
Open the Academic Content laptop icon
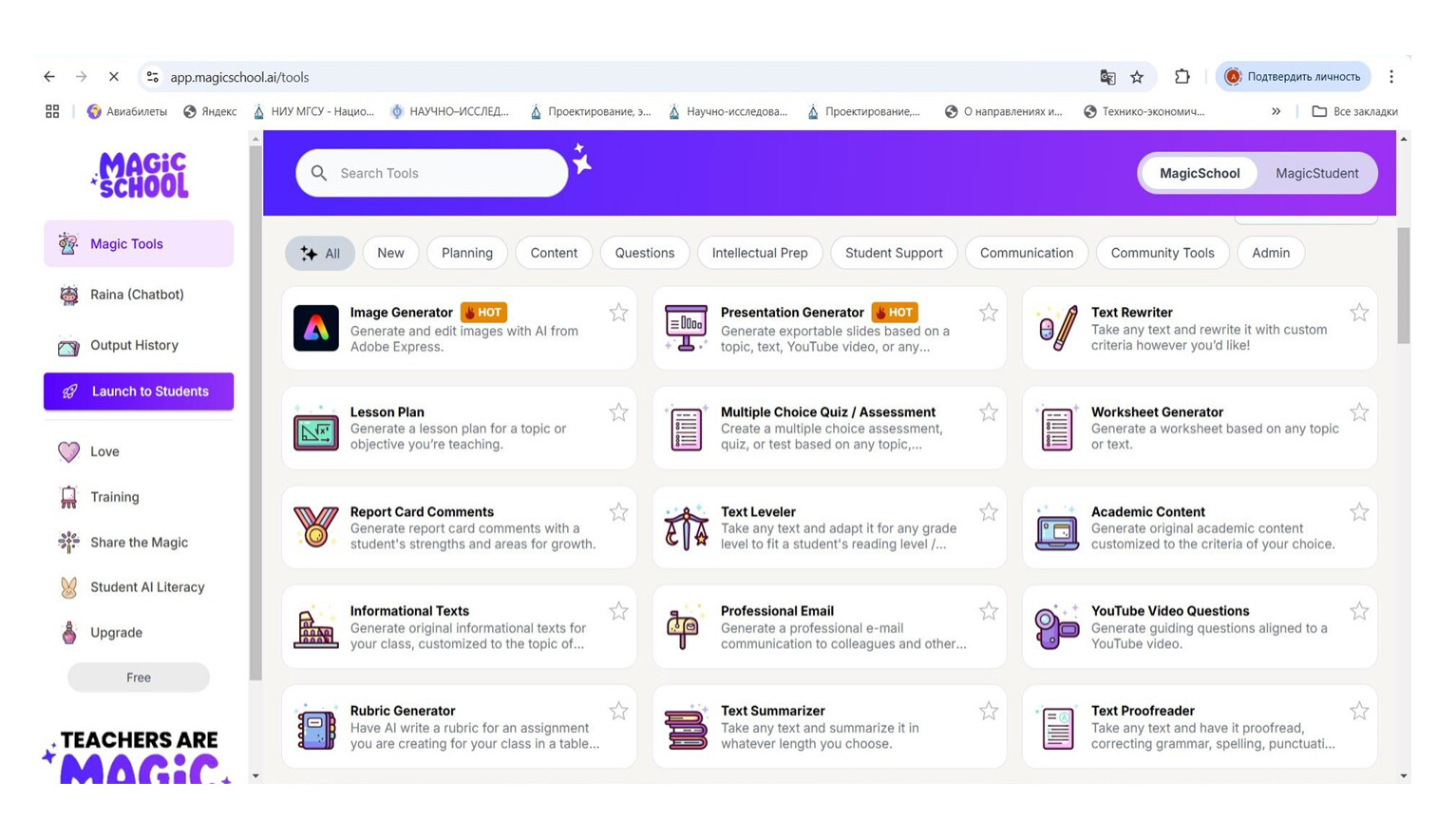coord(1057,527)
